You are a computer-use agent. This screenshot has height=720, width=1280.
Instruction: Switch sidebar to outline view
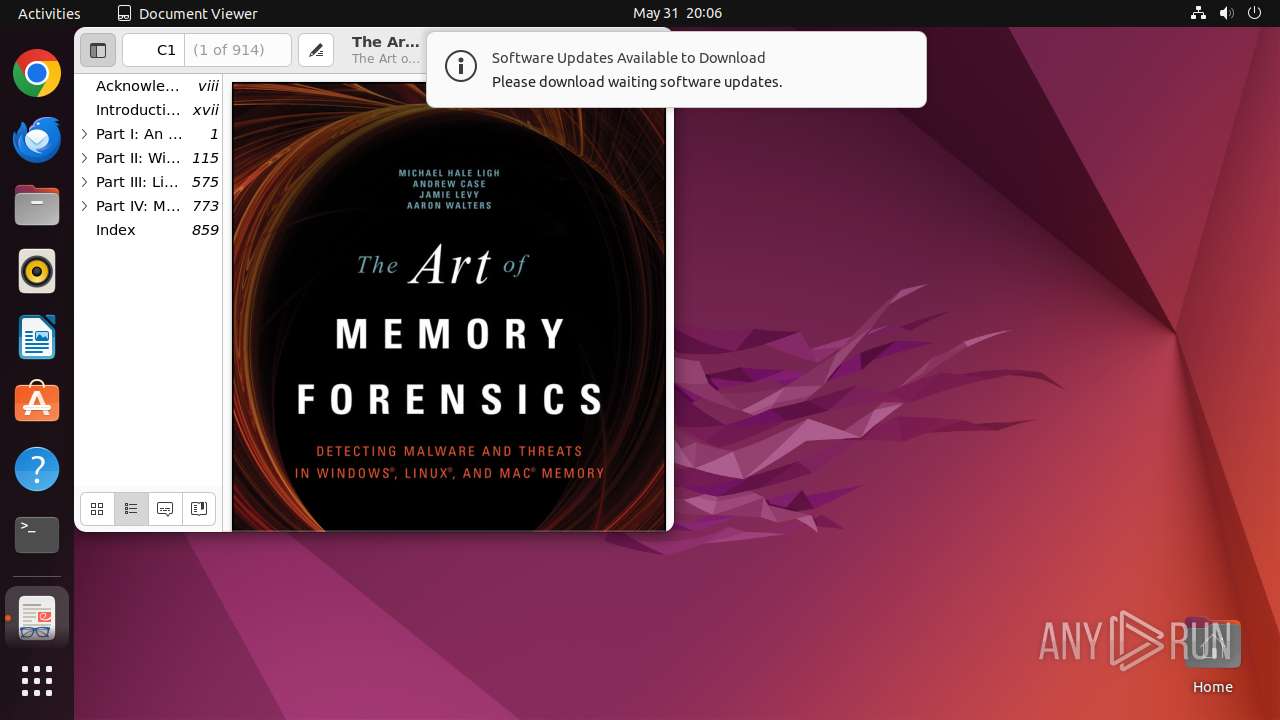click(131, 509)
